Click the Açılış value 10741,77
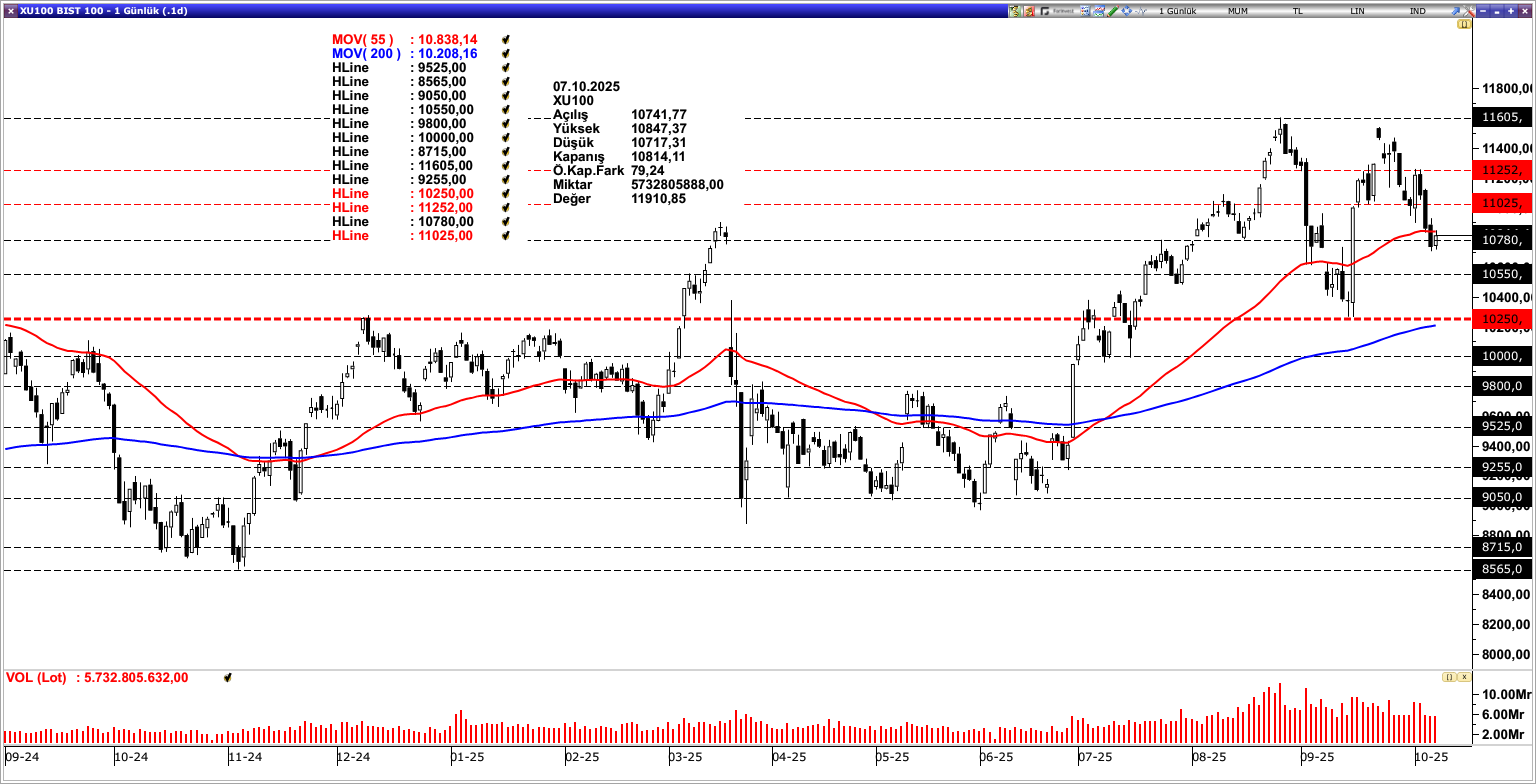This screenshot has height=784, width=1536. [659, 114]
